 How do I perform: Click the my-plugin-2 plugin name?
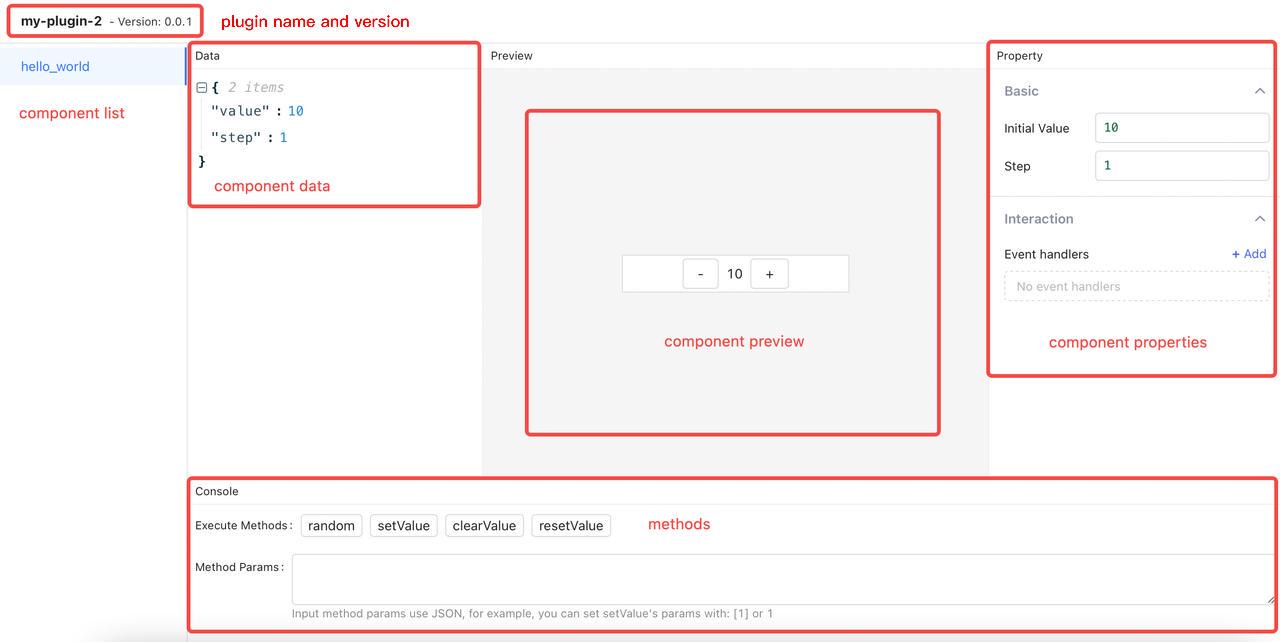pyautogui.click(x=61, y=21)
